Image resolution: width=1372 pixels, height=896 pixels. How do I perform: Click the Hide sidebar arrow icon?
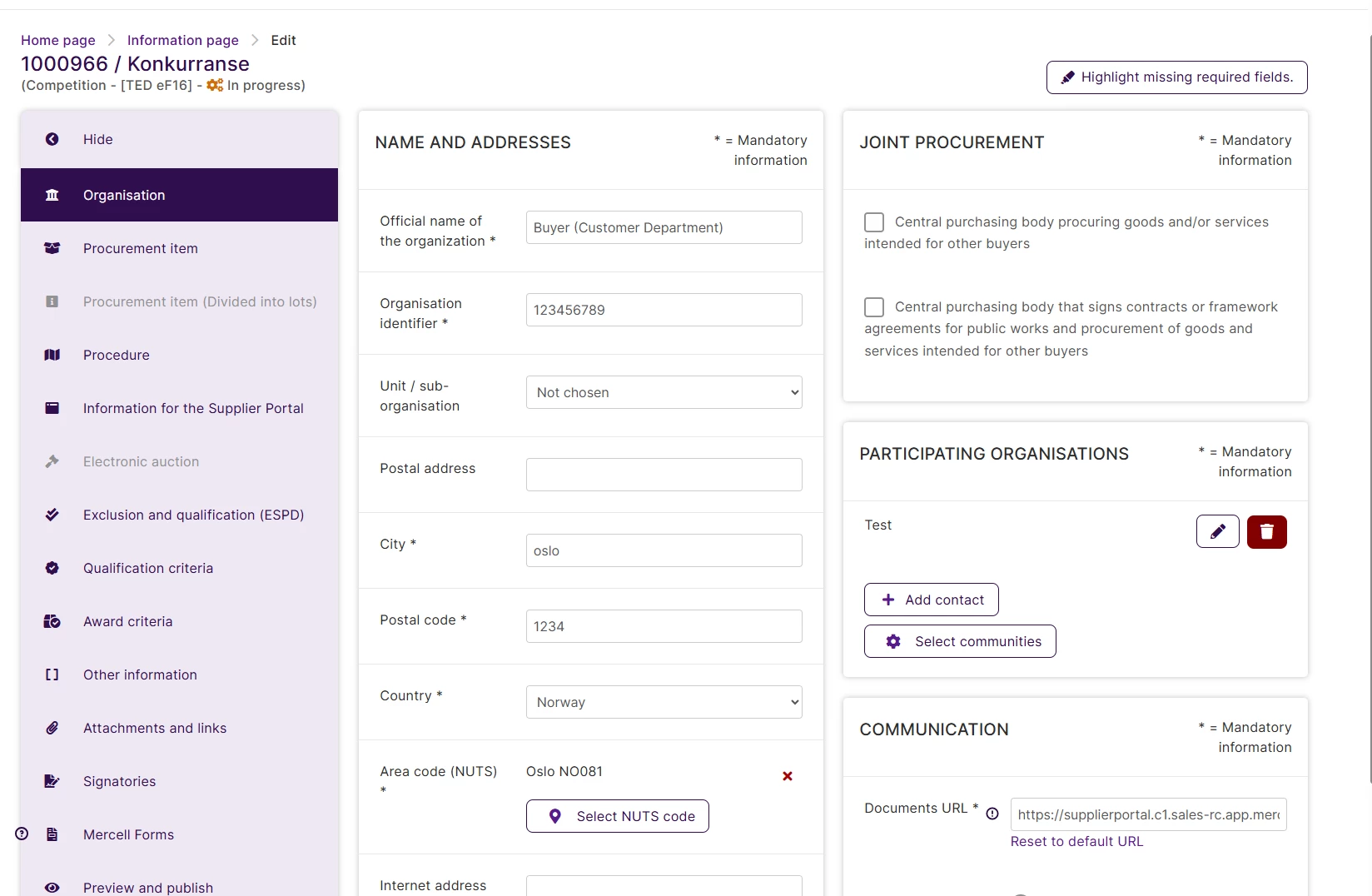click(52, 139)
